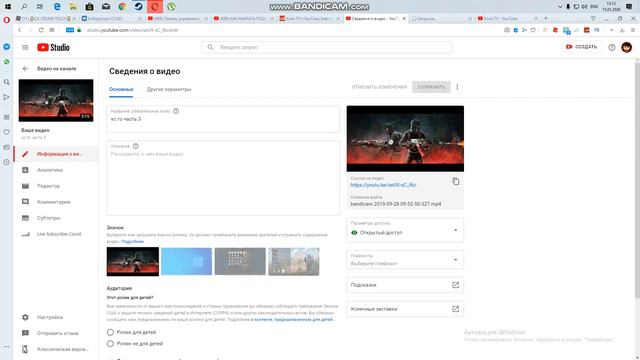Switch to the Other parameters tab
Viewport: 640px width, 360px height.
[169, 89]
